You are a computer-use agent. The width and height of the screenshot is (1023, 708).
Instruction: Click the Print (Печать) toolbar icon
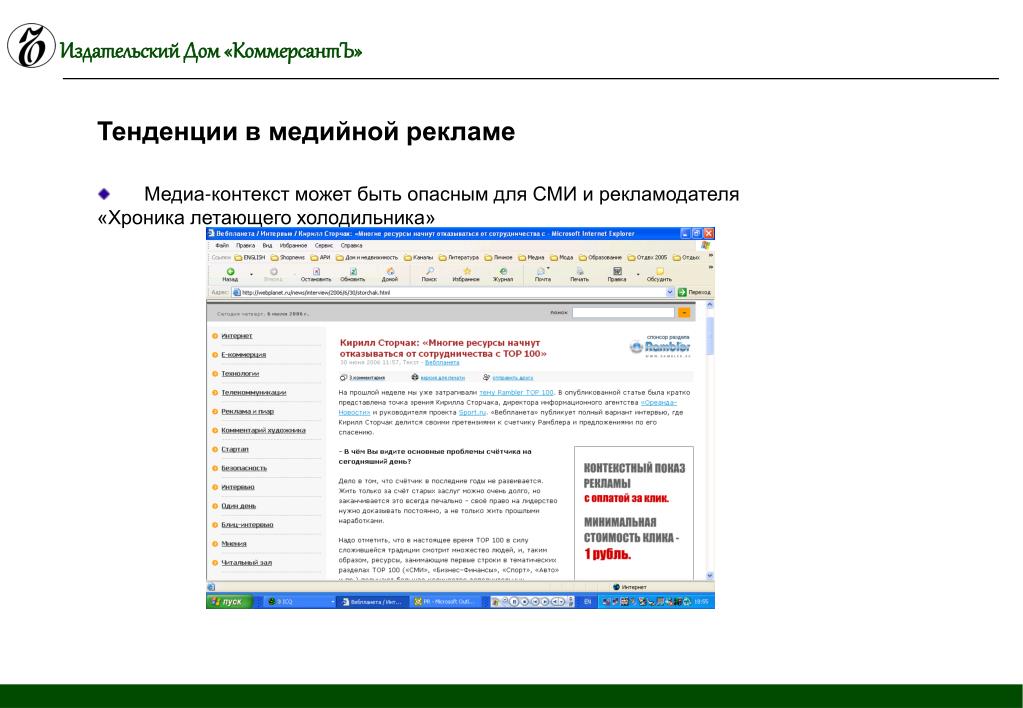point(579,271)
